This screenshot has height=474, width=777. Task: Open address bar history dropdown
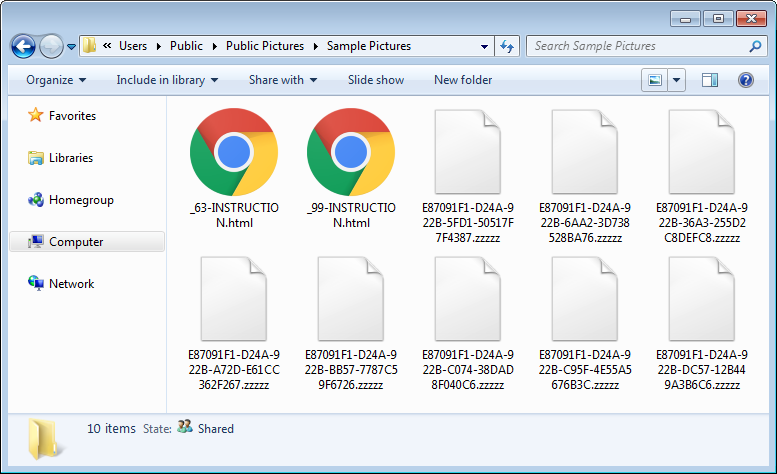[x=484, y=47]
